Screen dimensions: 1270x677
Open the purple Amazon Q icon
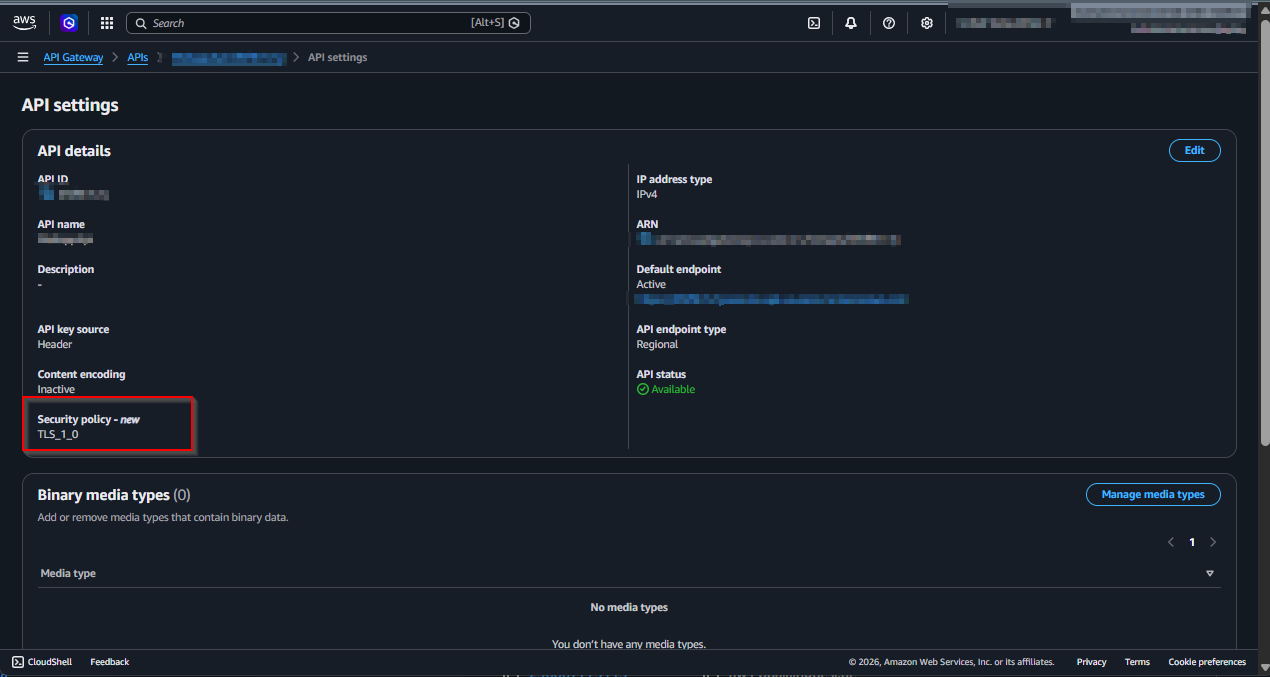(x=68, y=23)
